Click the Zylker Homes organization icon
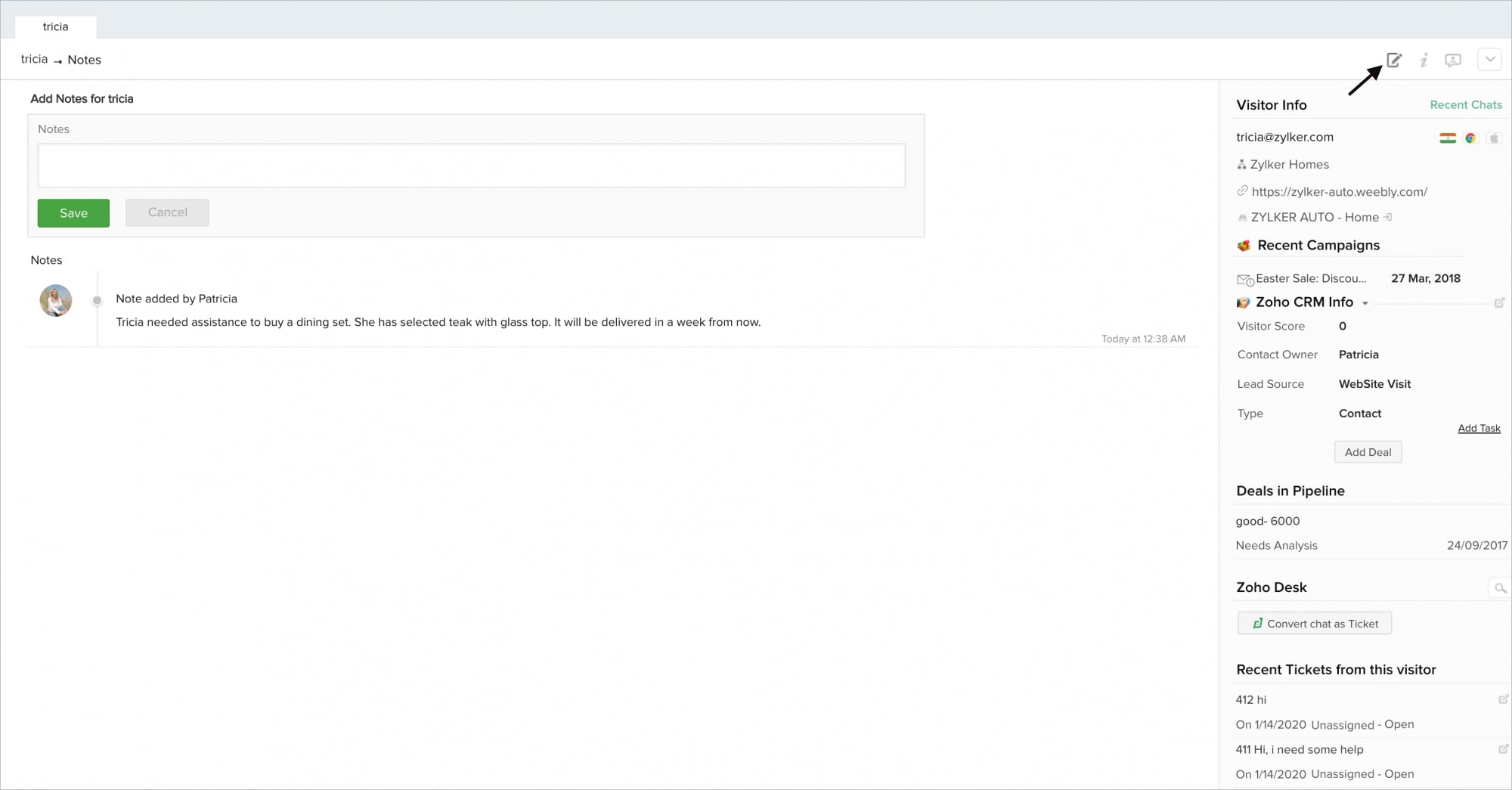This screenshot has height=790, width=1512. 1241,165
